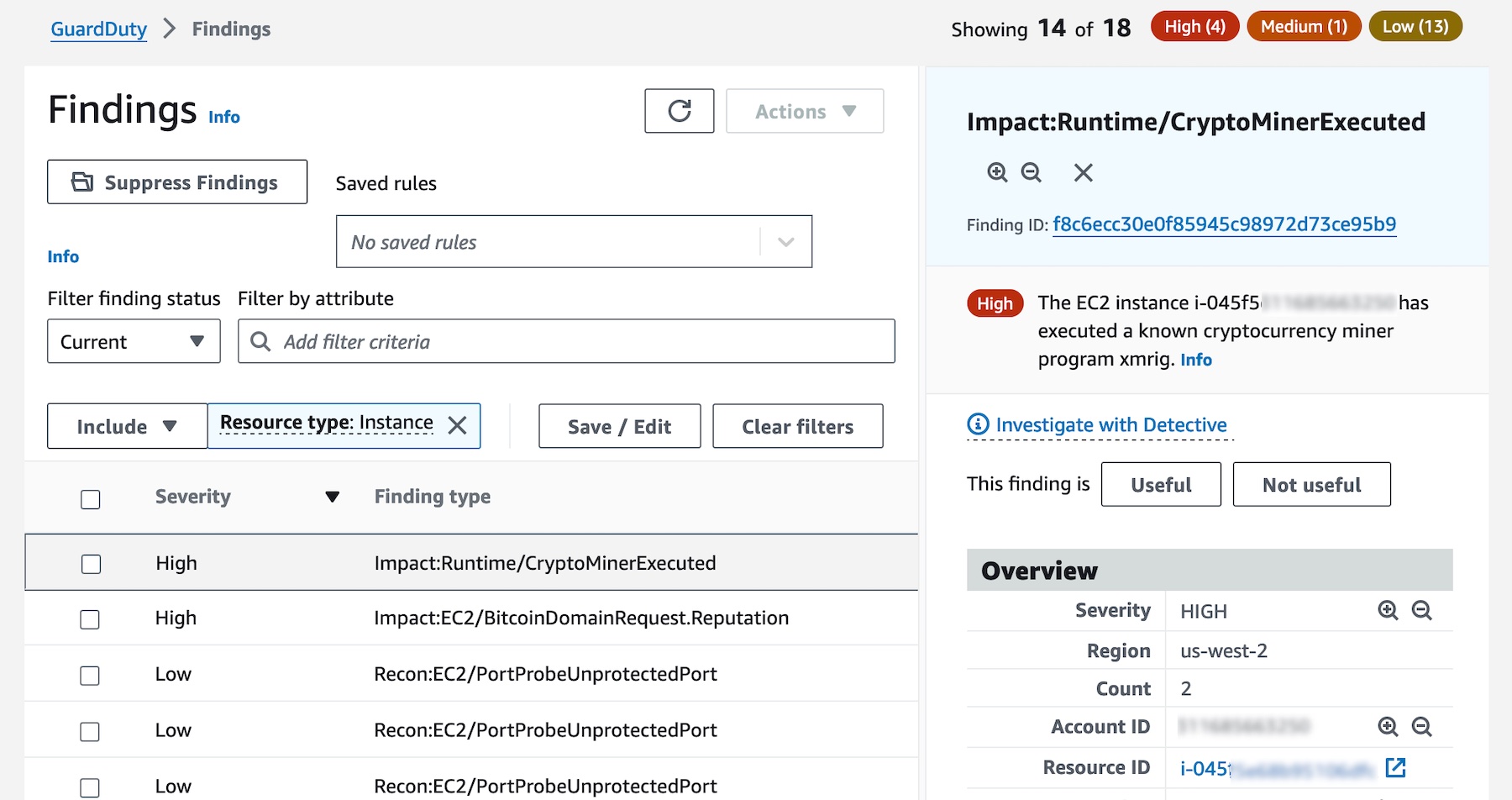Open the Current finding status dropdown
Image resolution: width=1512 pixels, height=800 pixels.
134,341
